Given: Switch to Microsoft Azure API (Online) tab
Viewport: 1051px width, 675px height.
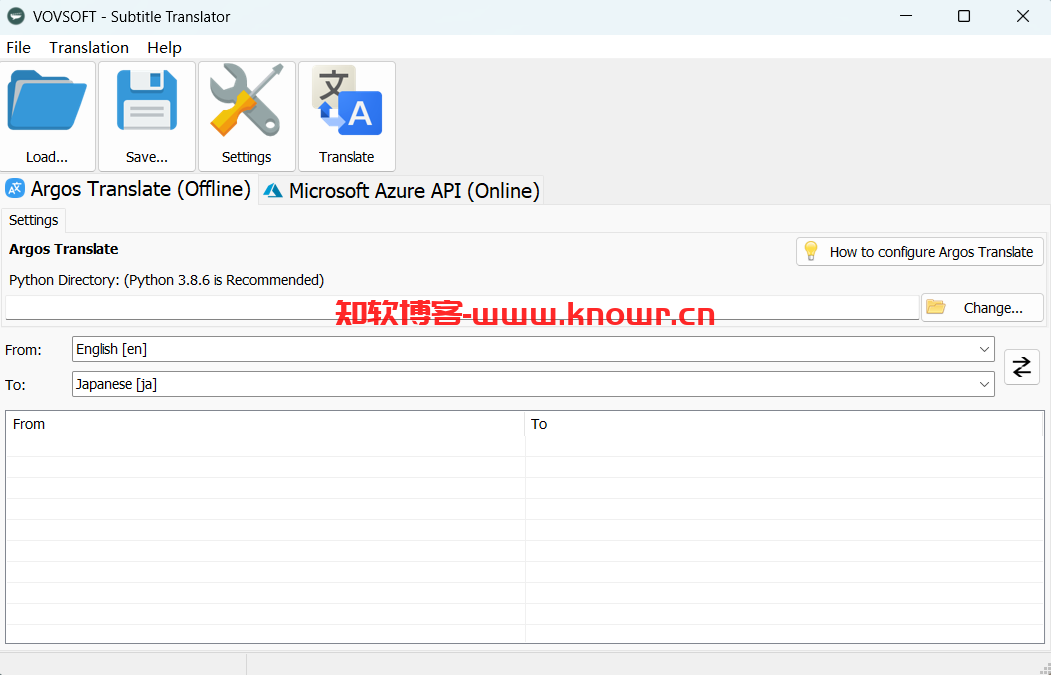Looking at the screenshot, I should pos(401,191).
